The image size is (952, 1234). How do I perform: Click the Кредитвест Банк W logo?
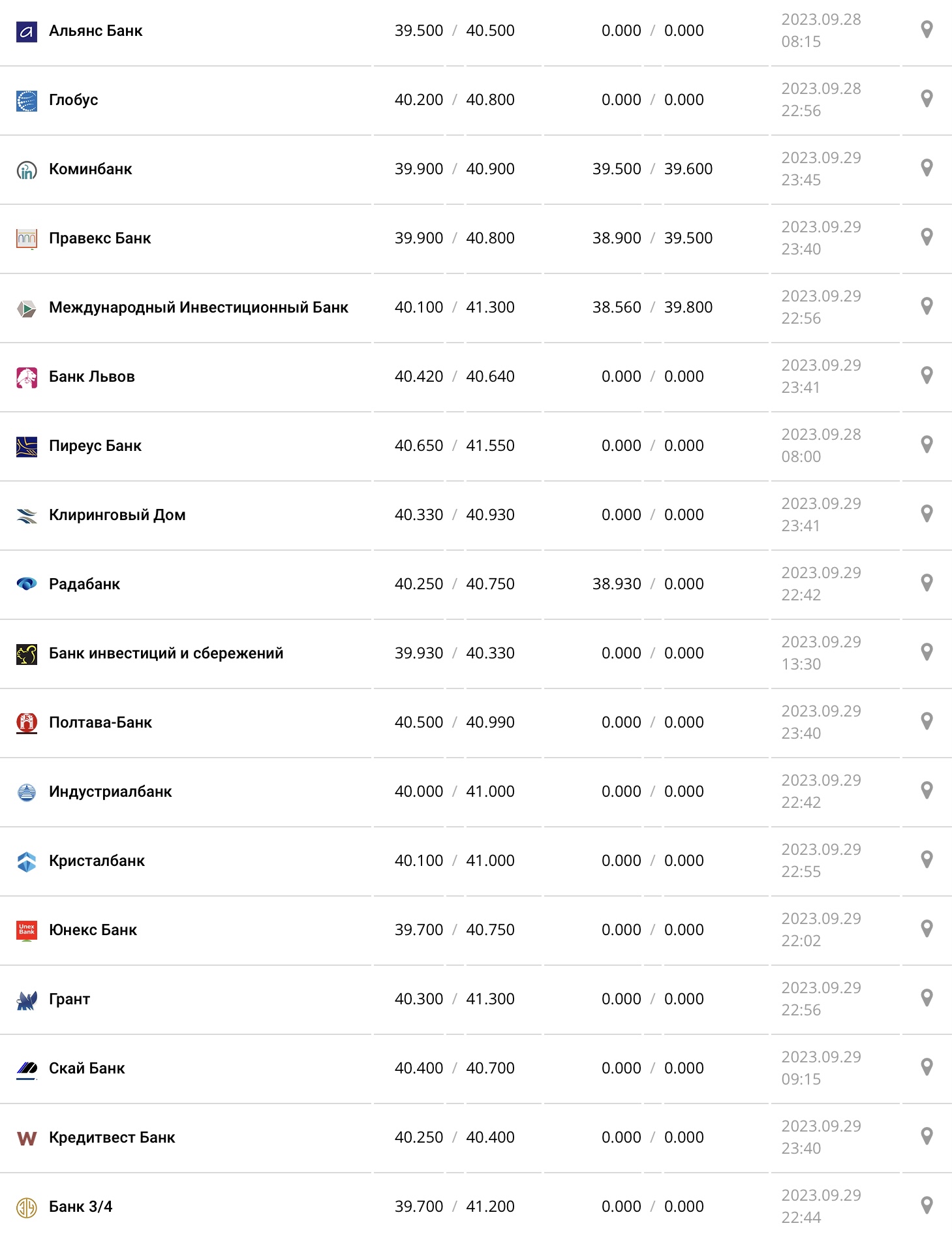[x=27, y=1138]
